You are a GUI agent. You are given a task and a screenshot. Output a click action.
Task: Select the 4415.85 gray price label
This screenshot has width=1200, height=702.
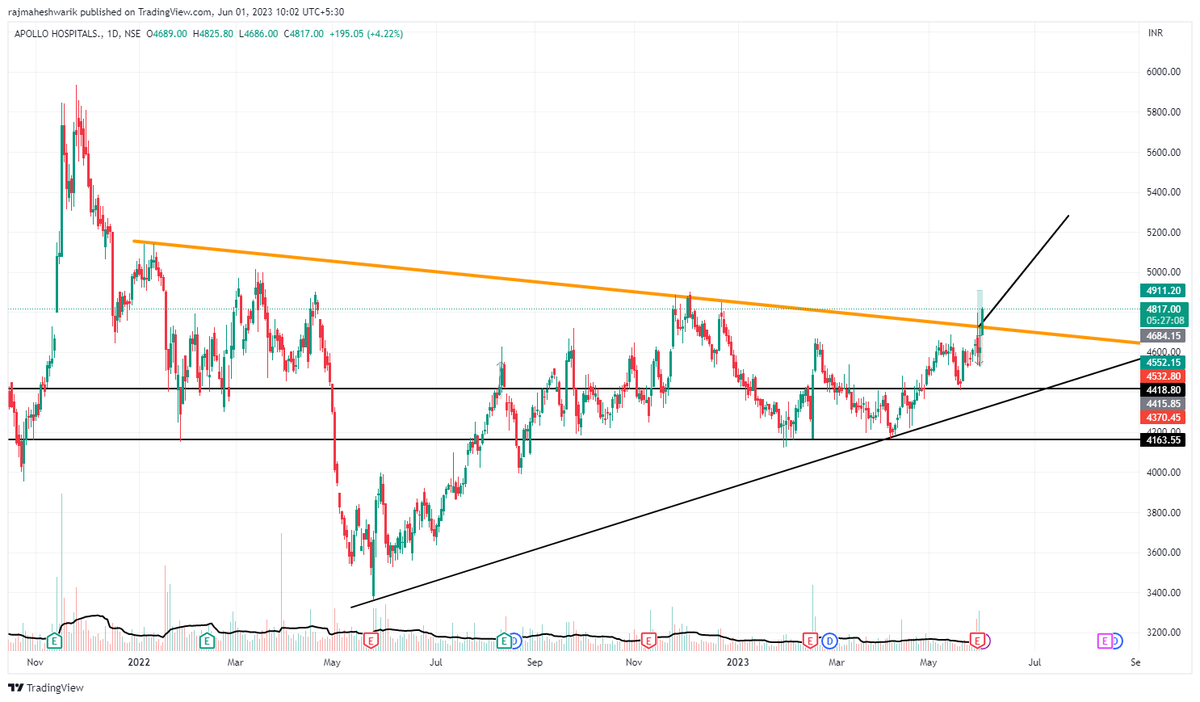pos(1163,403)
